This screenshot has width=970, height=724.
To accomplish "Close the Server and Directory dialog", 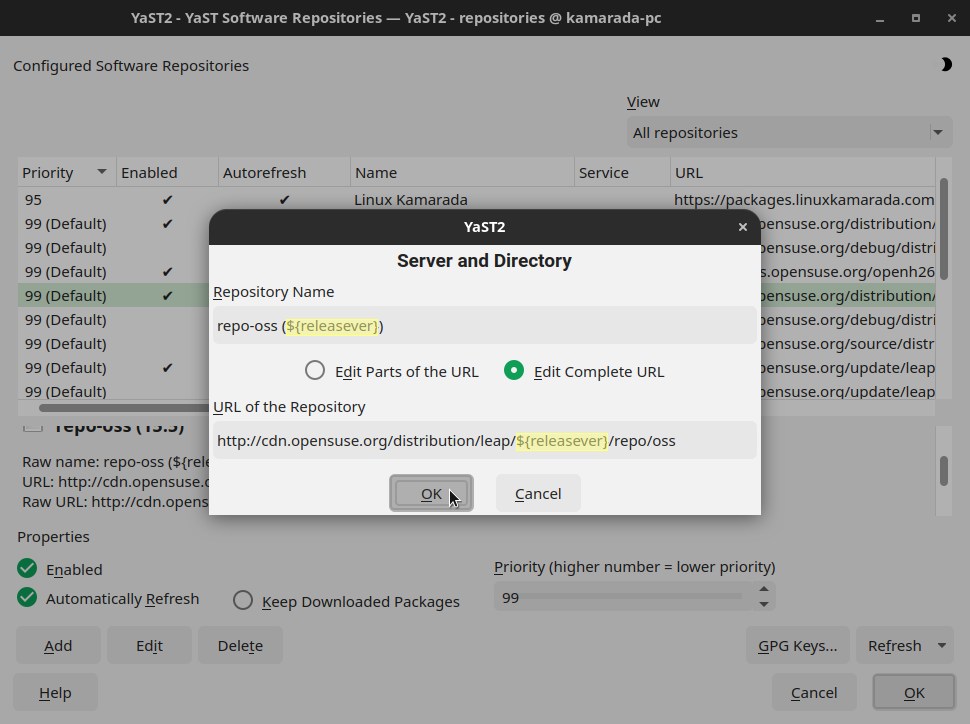I will pos(743,227).
